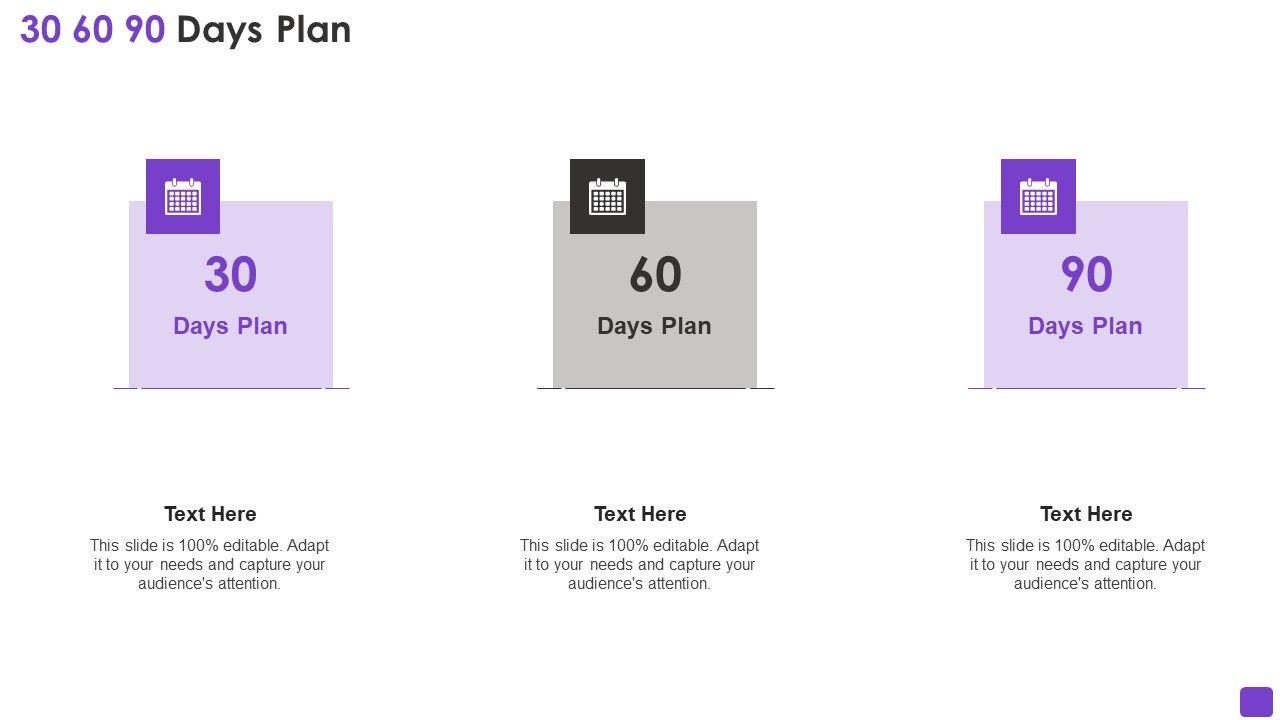Click the purple square in the slide corner
The image size is (1280, 720).
click(1256, 702)
